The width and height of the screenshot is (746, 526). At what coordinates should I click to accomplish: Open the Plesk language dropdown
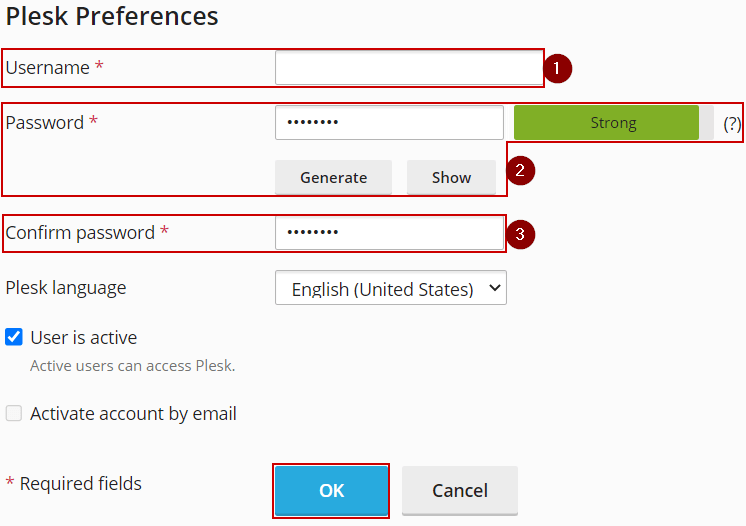point(390,288)
